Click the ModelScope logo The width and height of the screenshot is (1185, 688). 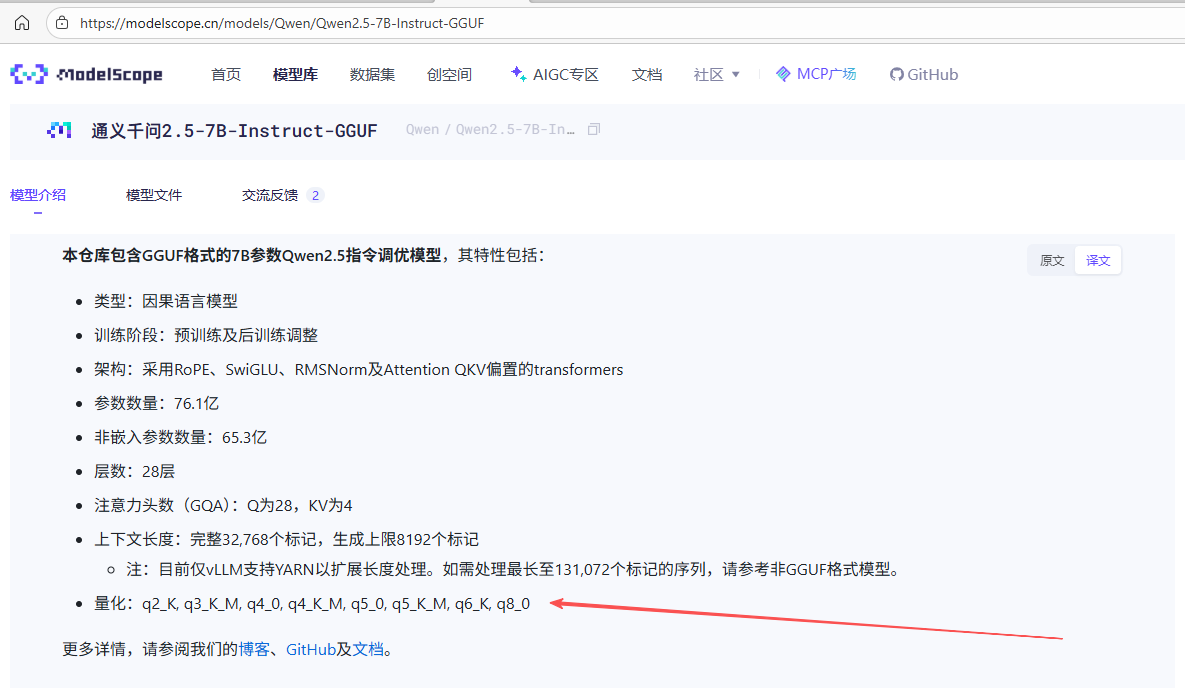click(86, 74)
